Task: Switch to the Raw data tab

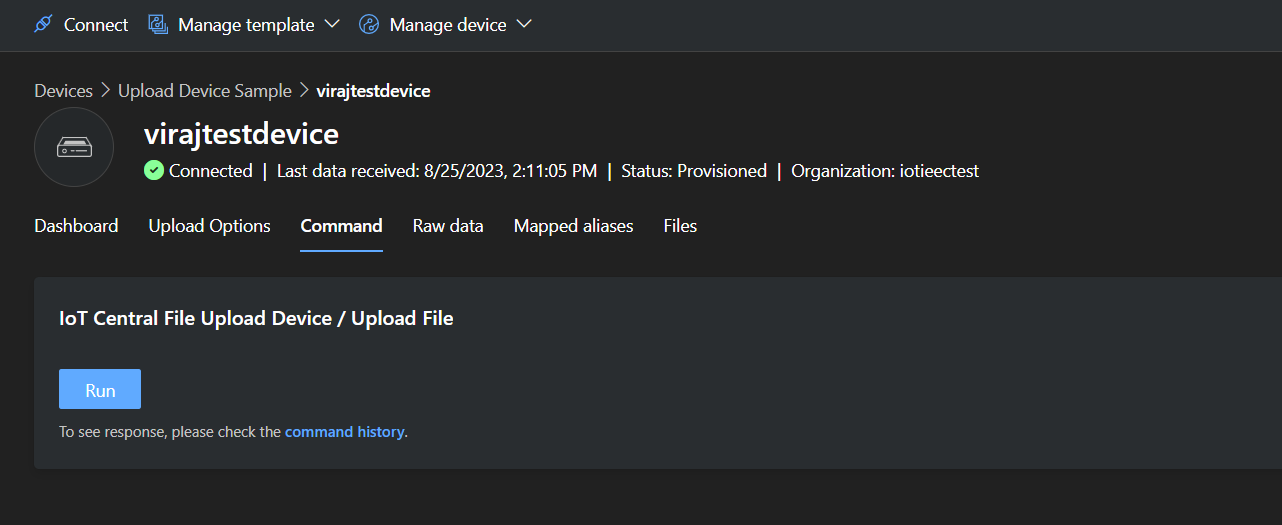Action: coord(448,226)
